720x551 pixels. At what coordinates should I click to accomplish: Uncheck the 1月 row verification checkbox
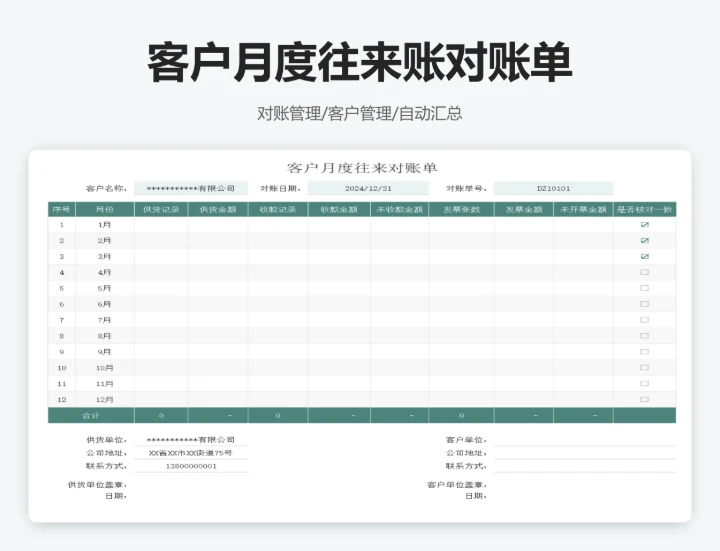pyautogui.click(x=645, y=225)
